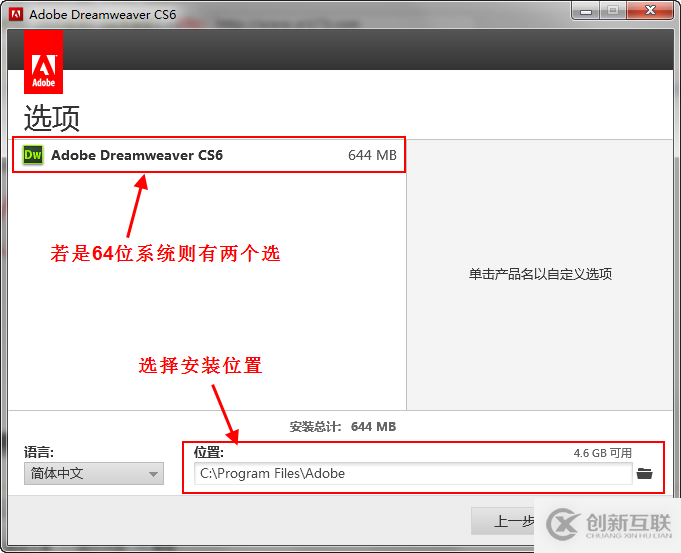Click the 644 MB size in the product row
681x553 pixels.
point(372,155)
